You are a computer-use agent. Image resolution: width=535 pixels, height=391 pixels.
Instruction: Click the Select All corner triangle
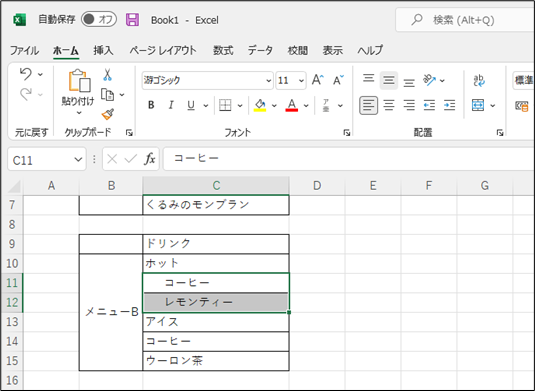pos(14,187)
